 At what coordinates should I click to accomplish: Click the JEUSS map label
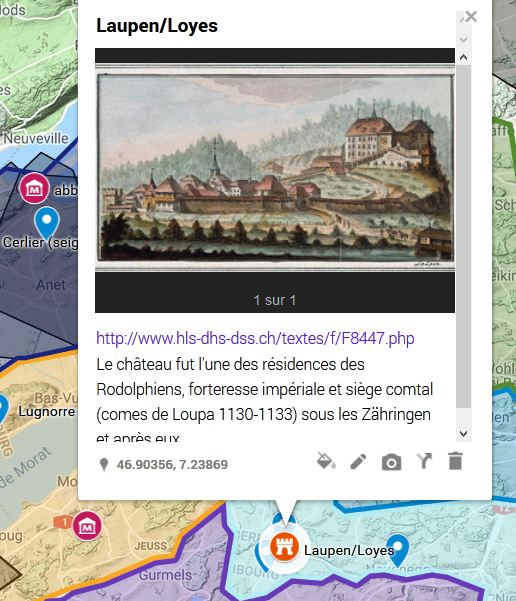[150, 546]
